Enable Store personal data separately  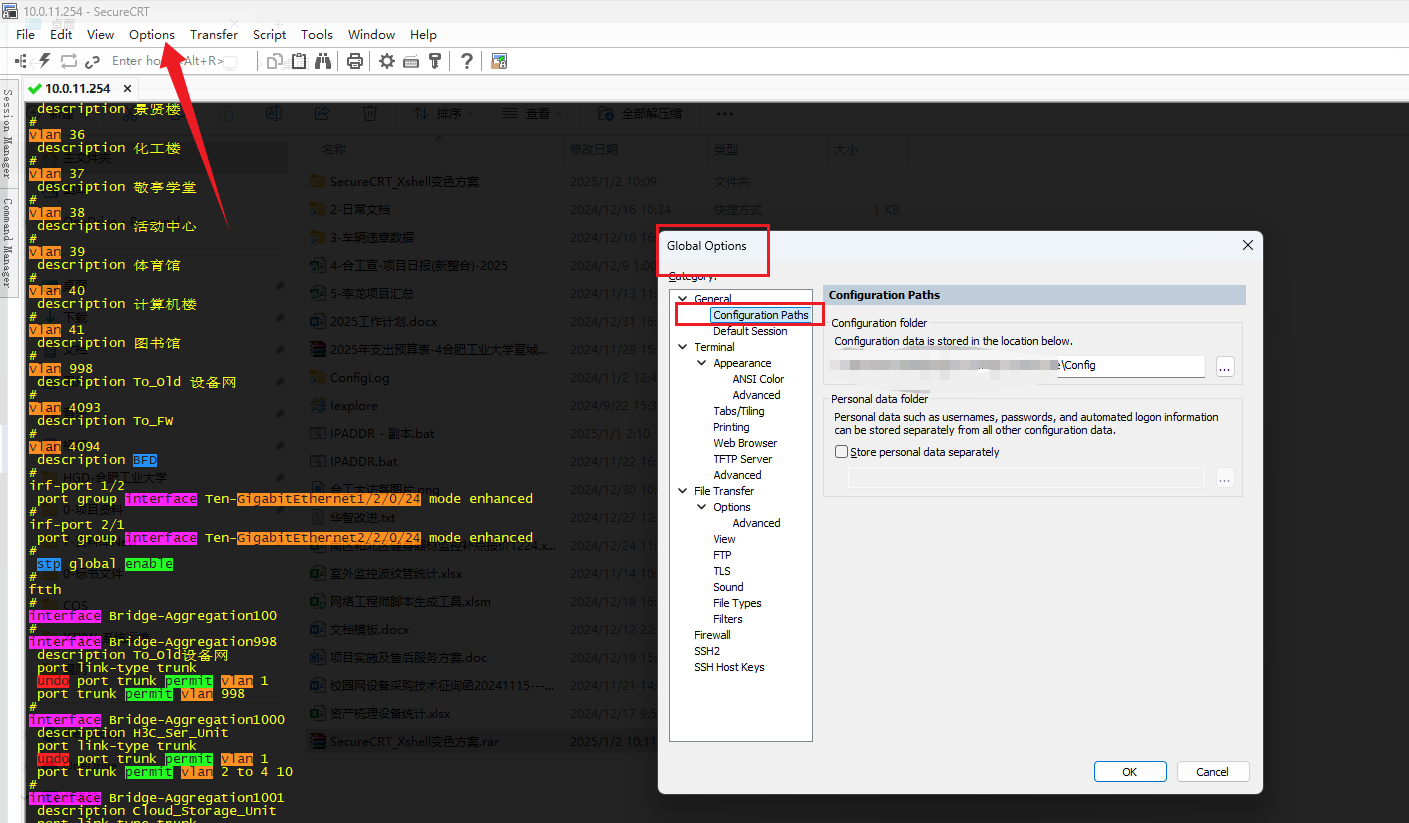(x=841, y=451)
